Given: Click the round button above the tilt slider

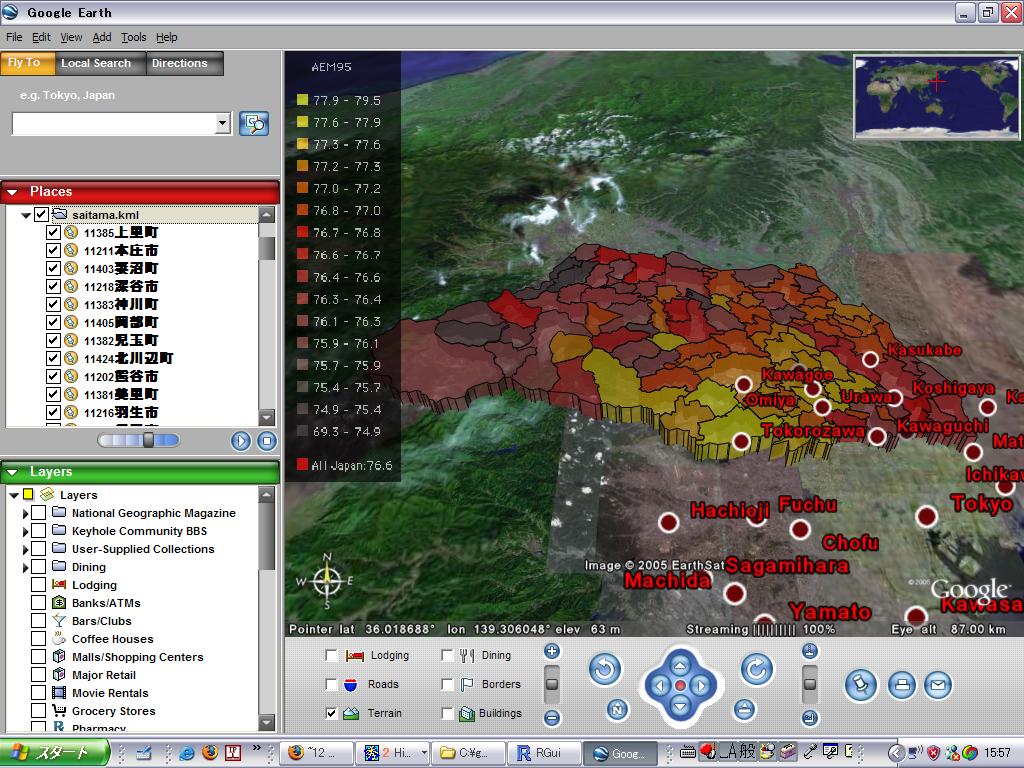Looking at the screenshot, I should click(810, 650).
